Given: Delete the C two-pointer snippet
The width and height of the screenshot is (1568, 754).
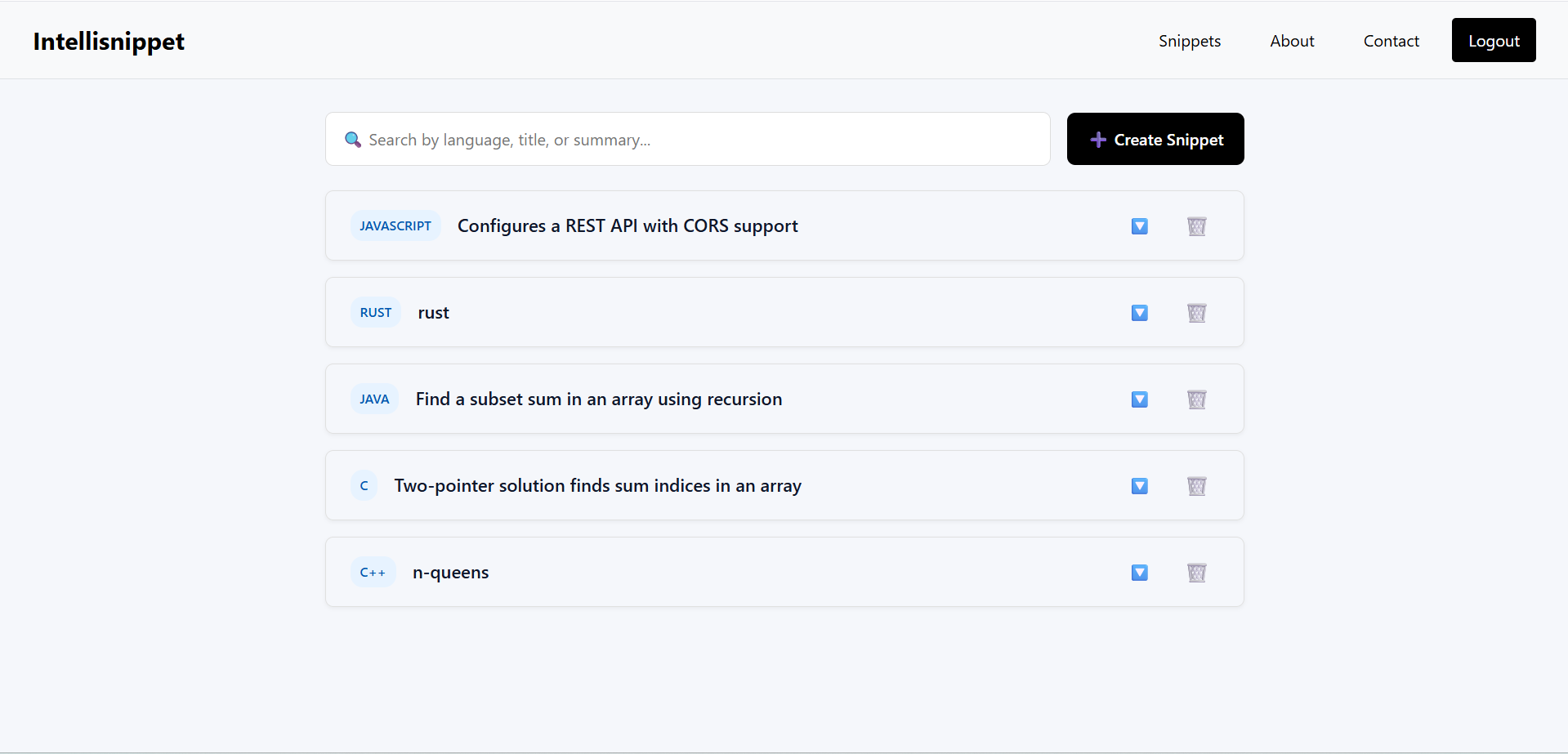Looking at the screenshot, I should tap(1196, 485).
